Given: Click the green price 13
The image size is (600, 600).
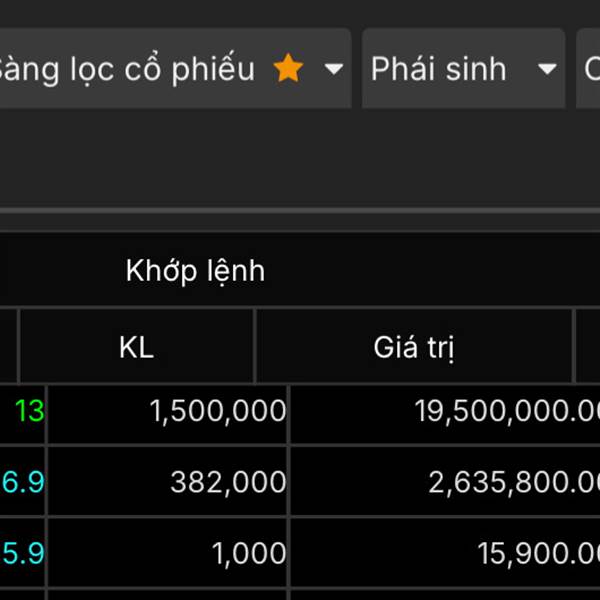Looking at the screenshot, I should (x=30, y=411).
